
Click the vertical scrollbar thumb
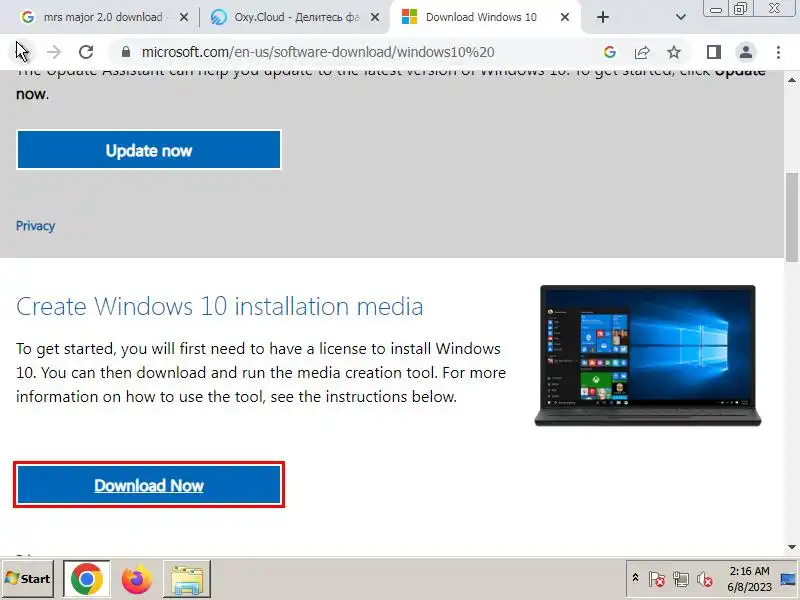pos(792,217)
